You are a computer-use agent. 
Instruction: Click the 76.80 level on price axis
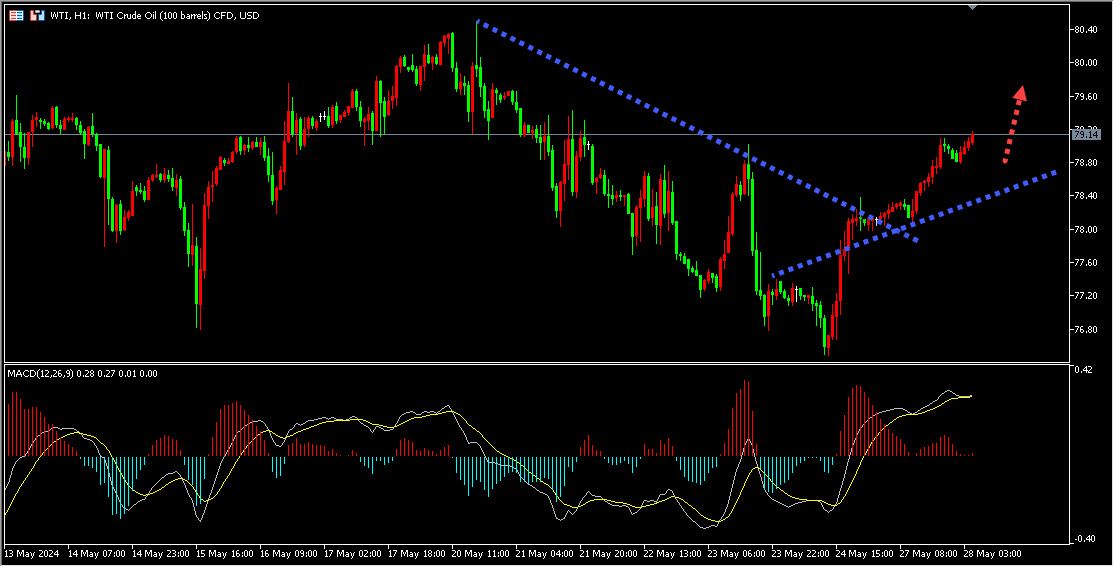click(1085, 330)
